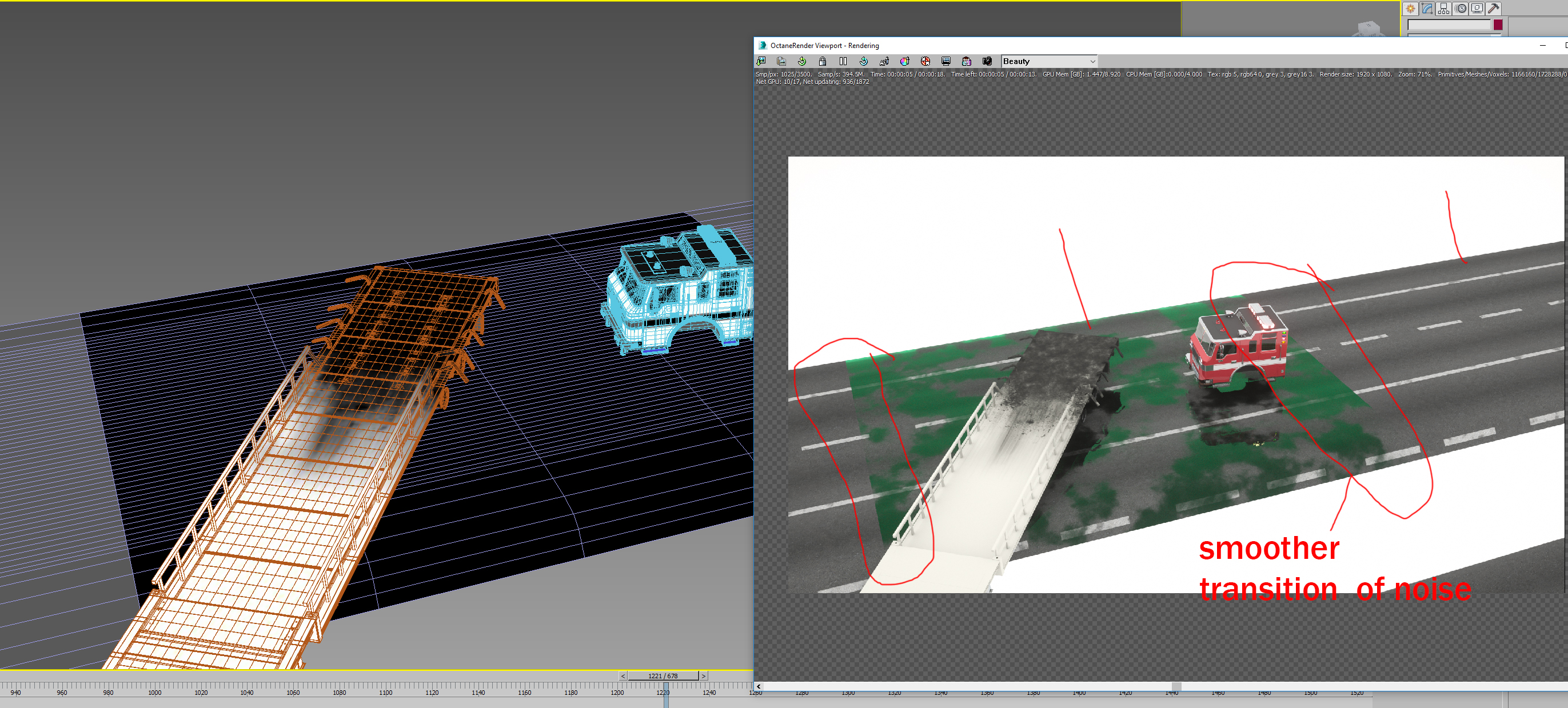Open the Beauty render pass dropdown

pos(1049,62)
